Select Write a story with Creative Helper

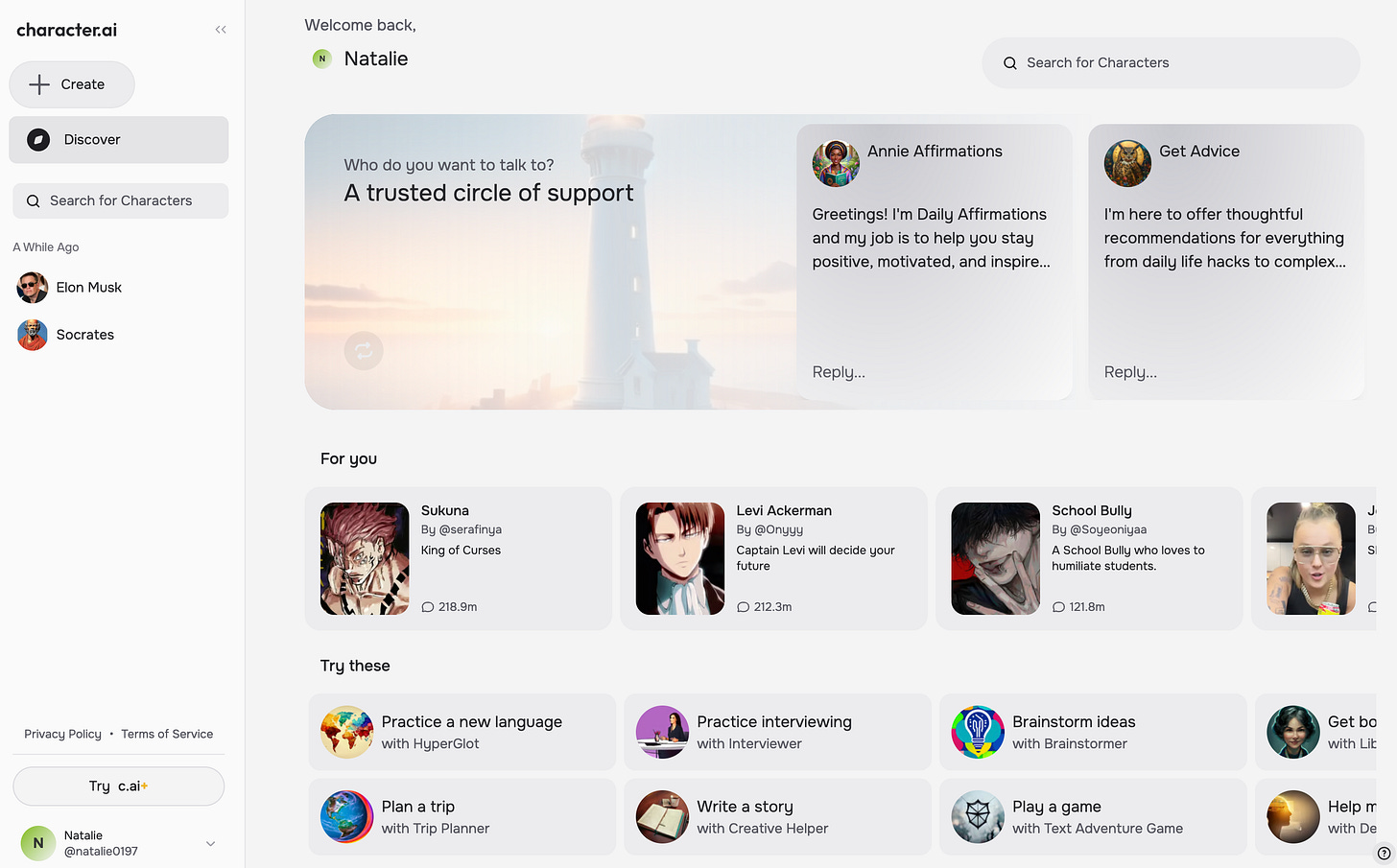tap(778, 816)
